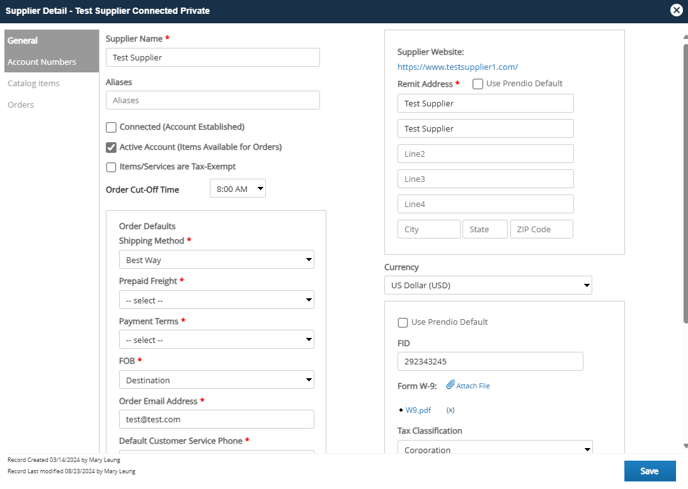The width and height of the screenshot is (688, 489).
Task: Click the scrollbar down arrow
Action: pos(685,446)
